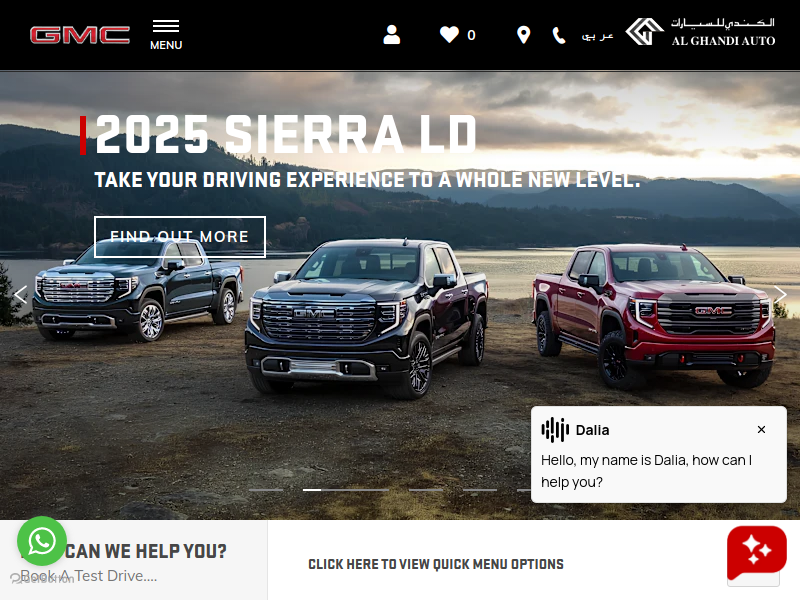View favorites via heart icon
The height and width of the screenshot is (600, 800).
click(449, 35)
